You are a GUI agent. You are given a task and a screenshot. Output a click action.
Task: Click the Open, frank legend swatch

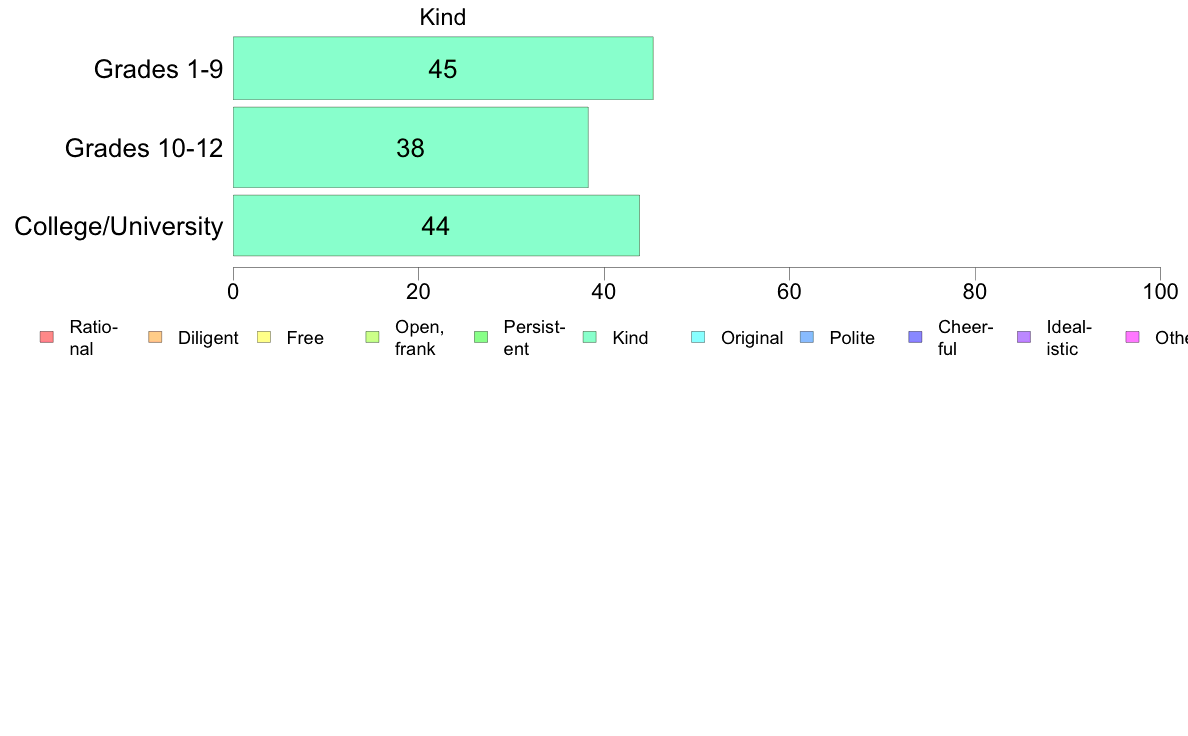[372, 337]
